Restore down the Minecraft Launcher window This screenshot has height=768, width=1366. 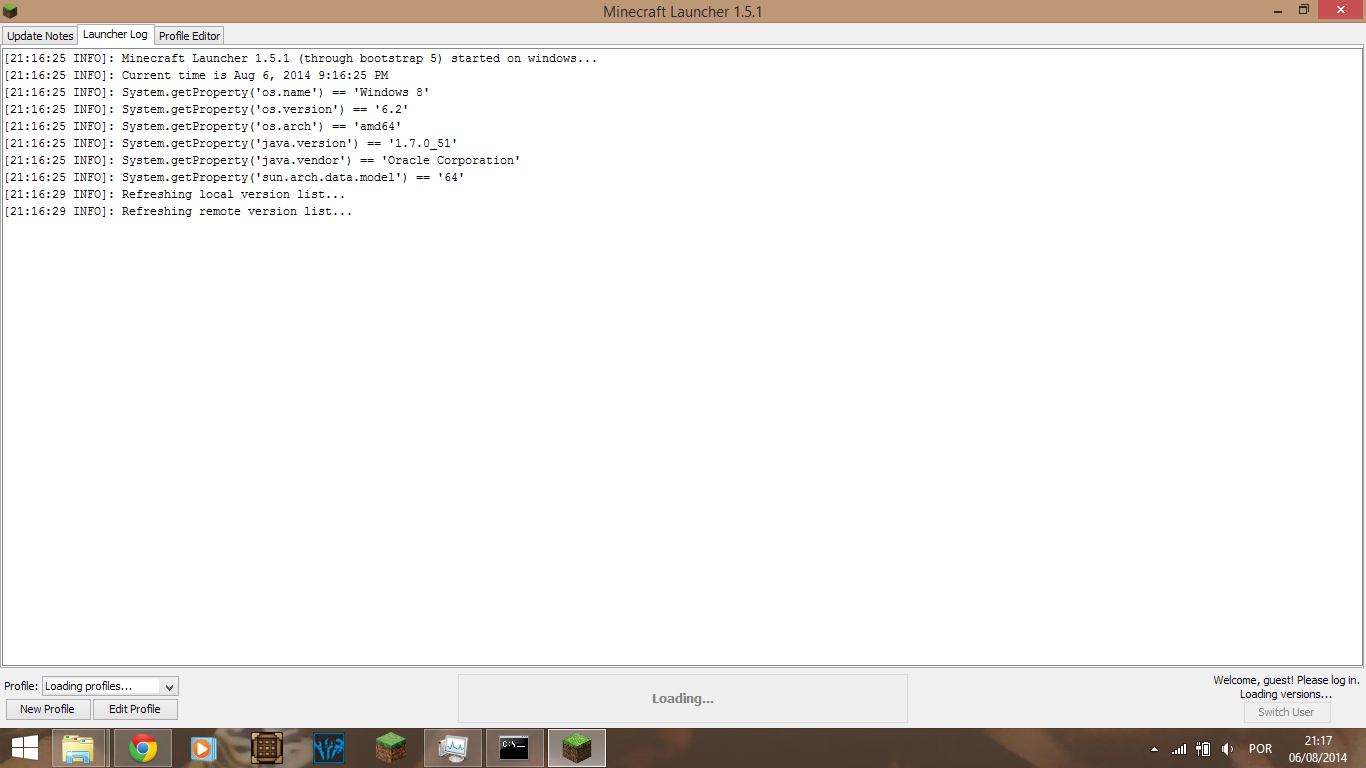(1304, 10)
